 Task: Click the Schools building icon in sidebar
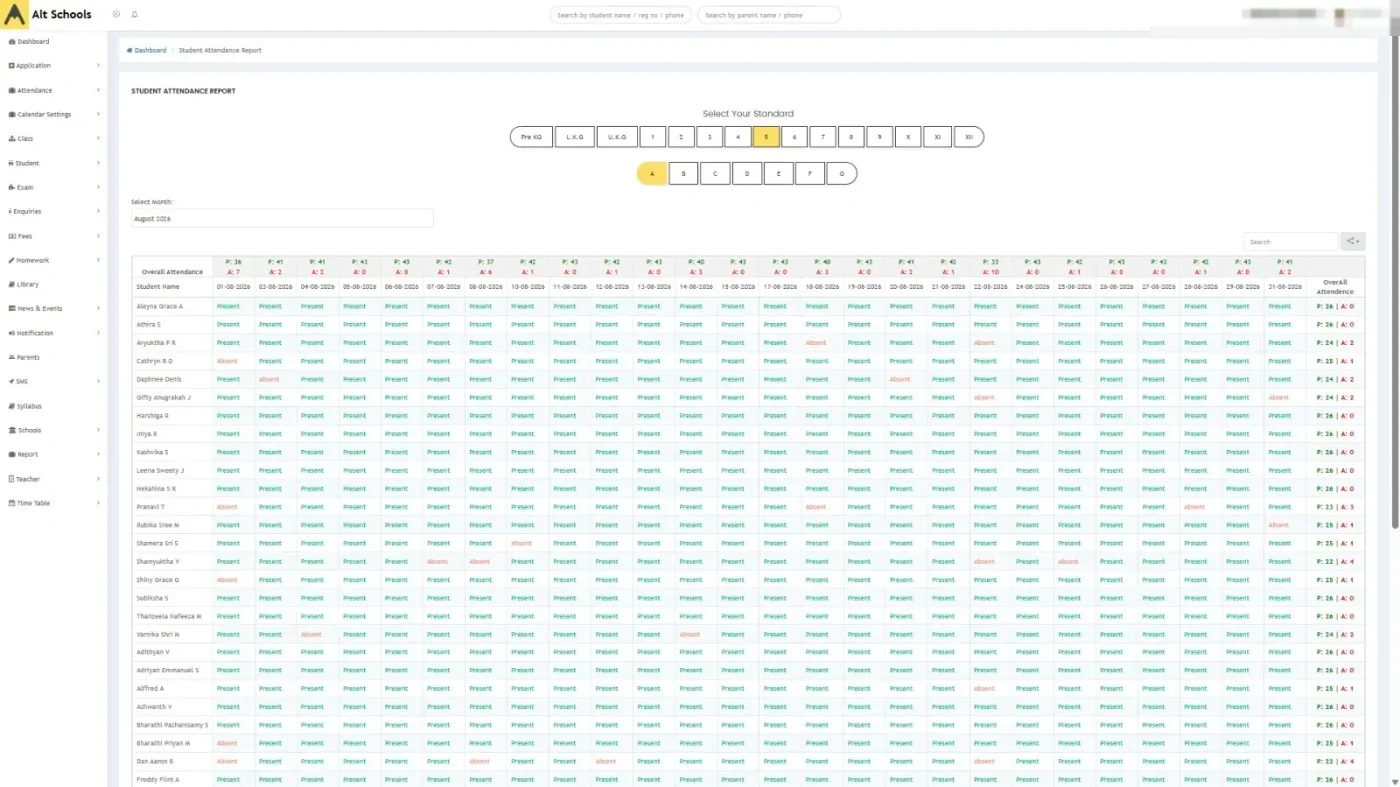click(x=12, y=430)
